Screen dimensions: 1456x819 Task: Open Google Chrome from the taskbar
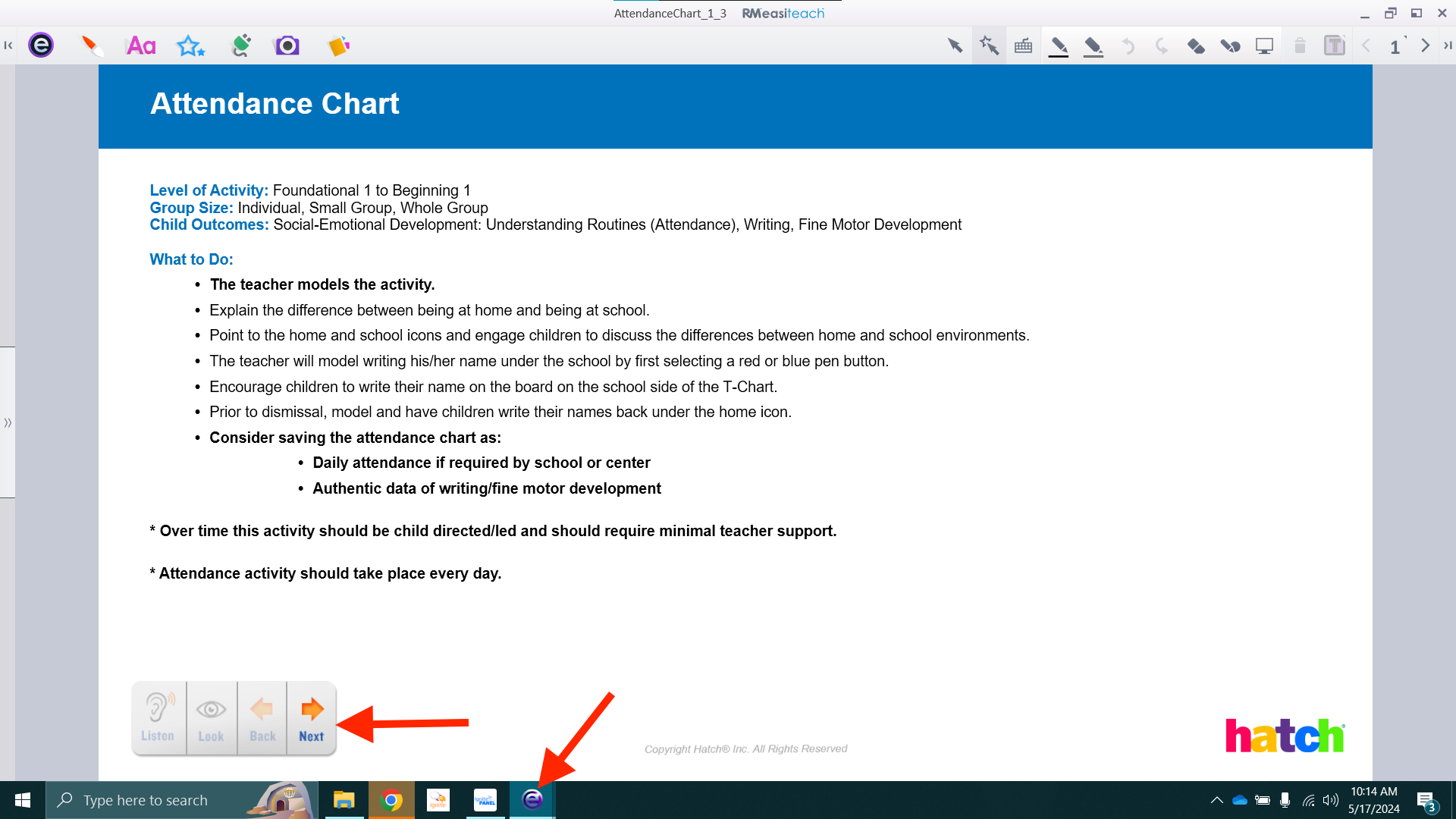click(391, 800)
